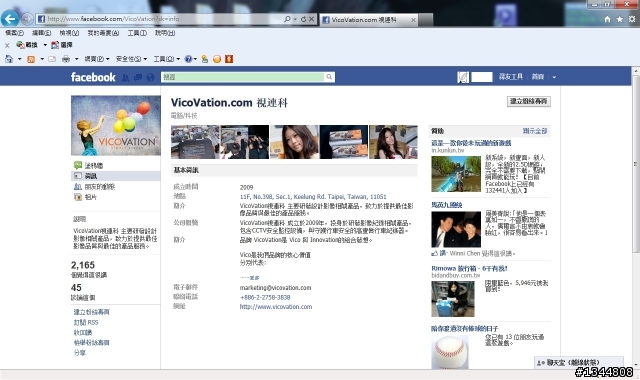This screenshot has width=640, height=380.
Task: Close the converter toolbar with the X
Action: tap(7, 45)
